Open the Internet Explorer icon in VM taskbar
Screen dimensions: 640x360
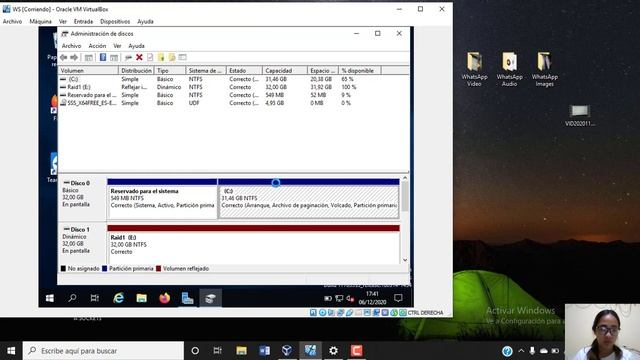coord(118,298)
